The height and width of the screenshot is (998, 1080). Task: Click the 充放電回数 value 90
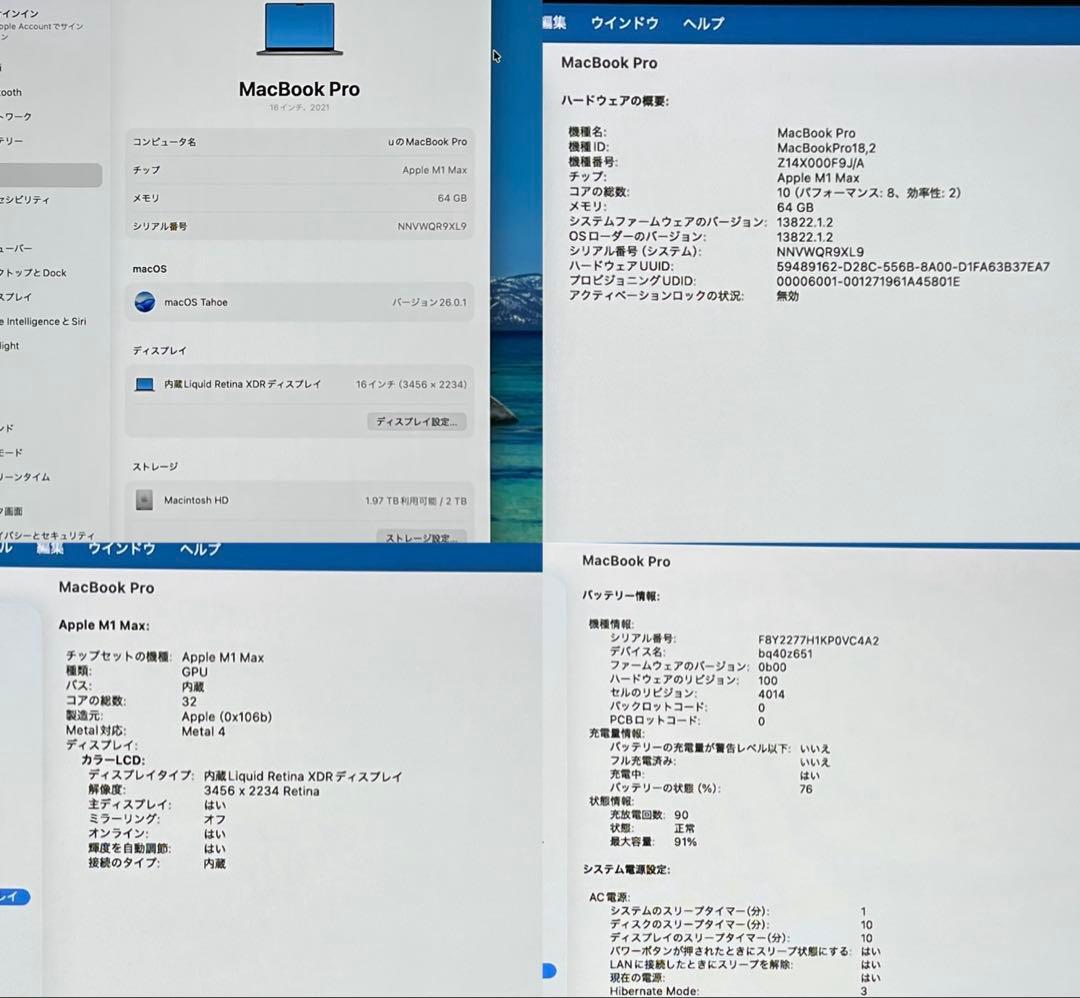pos(681,815)
